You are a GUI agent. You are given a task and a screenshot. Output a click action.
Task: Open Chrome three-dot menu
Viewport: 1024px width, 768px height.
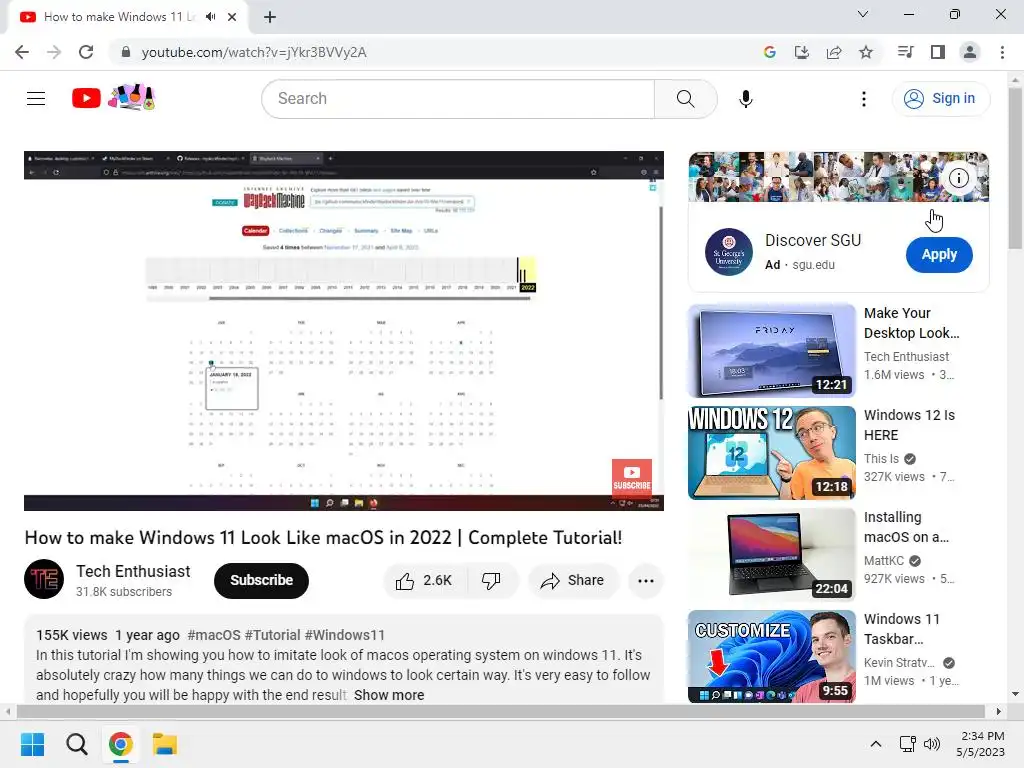[1002, 52]
